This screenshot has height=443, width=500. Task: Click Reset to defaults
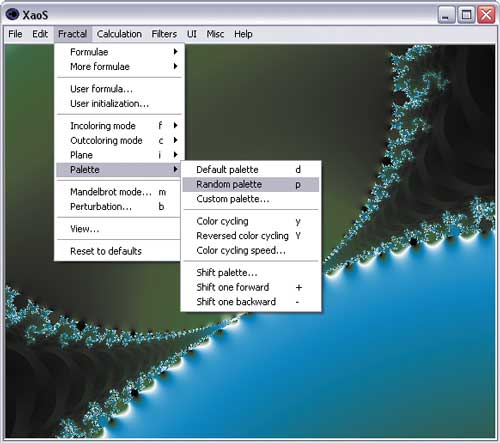pyautogui.click(x=119, y=251)
